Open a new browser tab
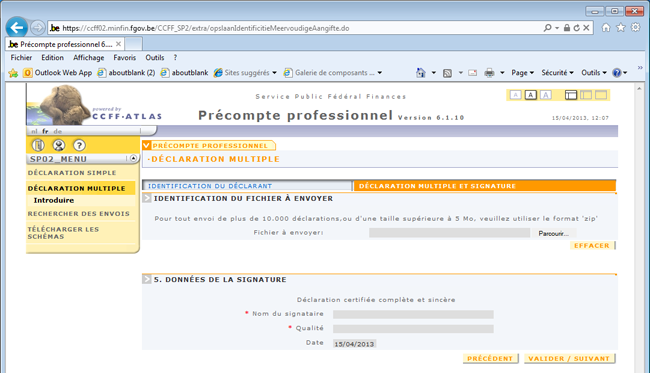The width and height of the screenshot is (650, 373). pyautogui.click(x=133, y=44)
